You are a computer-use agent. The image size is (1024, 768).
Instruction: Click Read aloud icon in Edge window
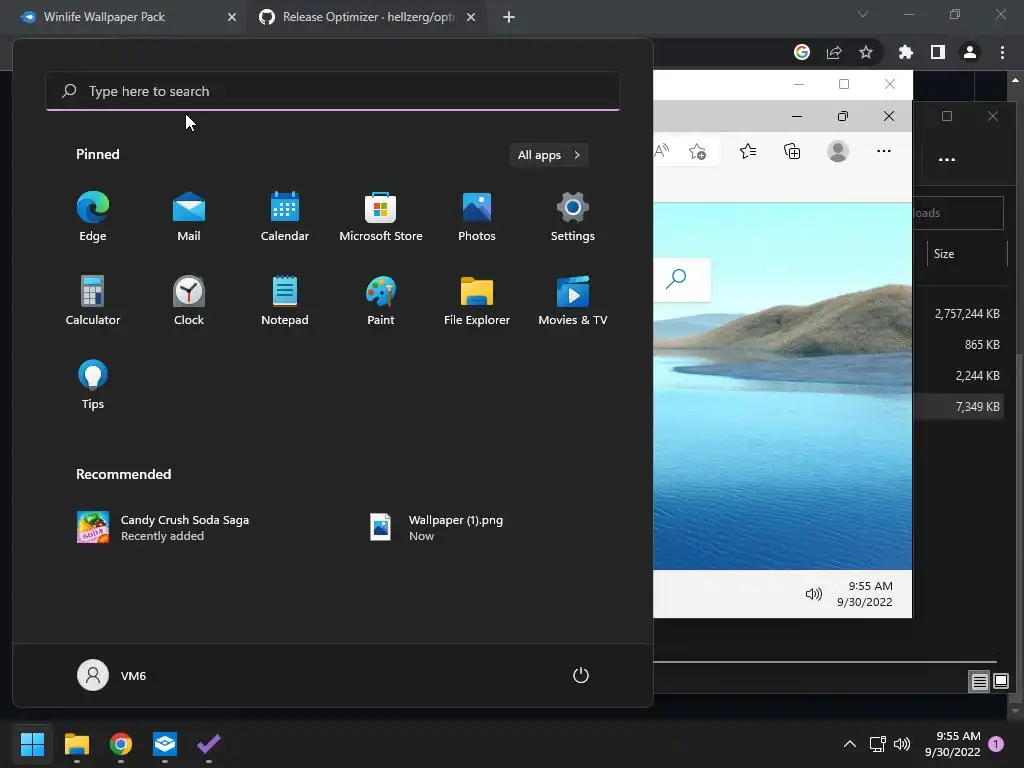pos(662,152)
